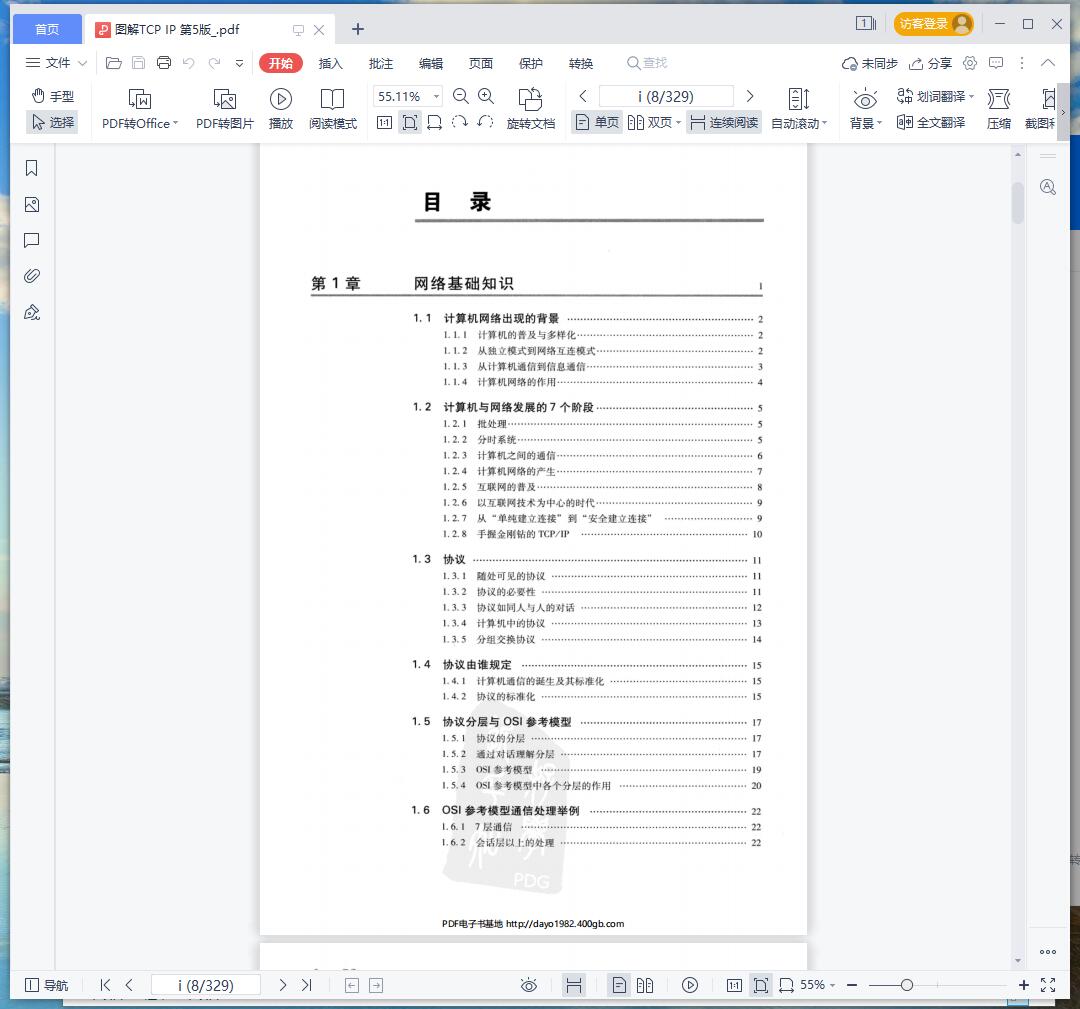Image resolution: width=1080 pixels, height=1009 pixels.
Task: Click fit width icon in ribbon
Action: click(435, 123)
